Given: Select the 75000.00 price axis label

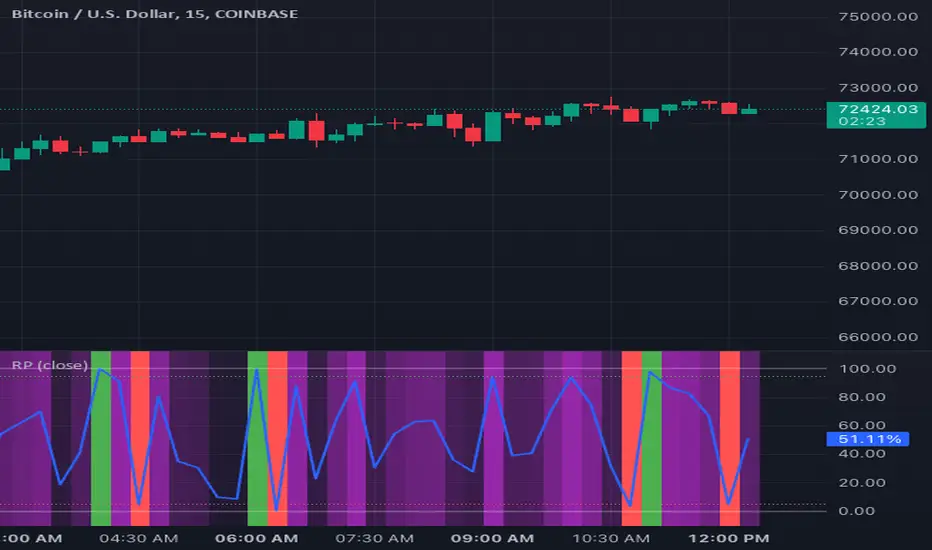Looking at the screenshot, I should click(878, 17).
